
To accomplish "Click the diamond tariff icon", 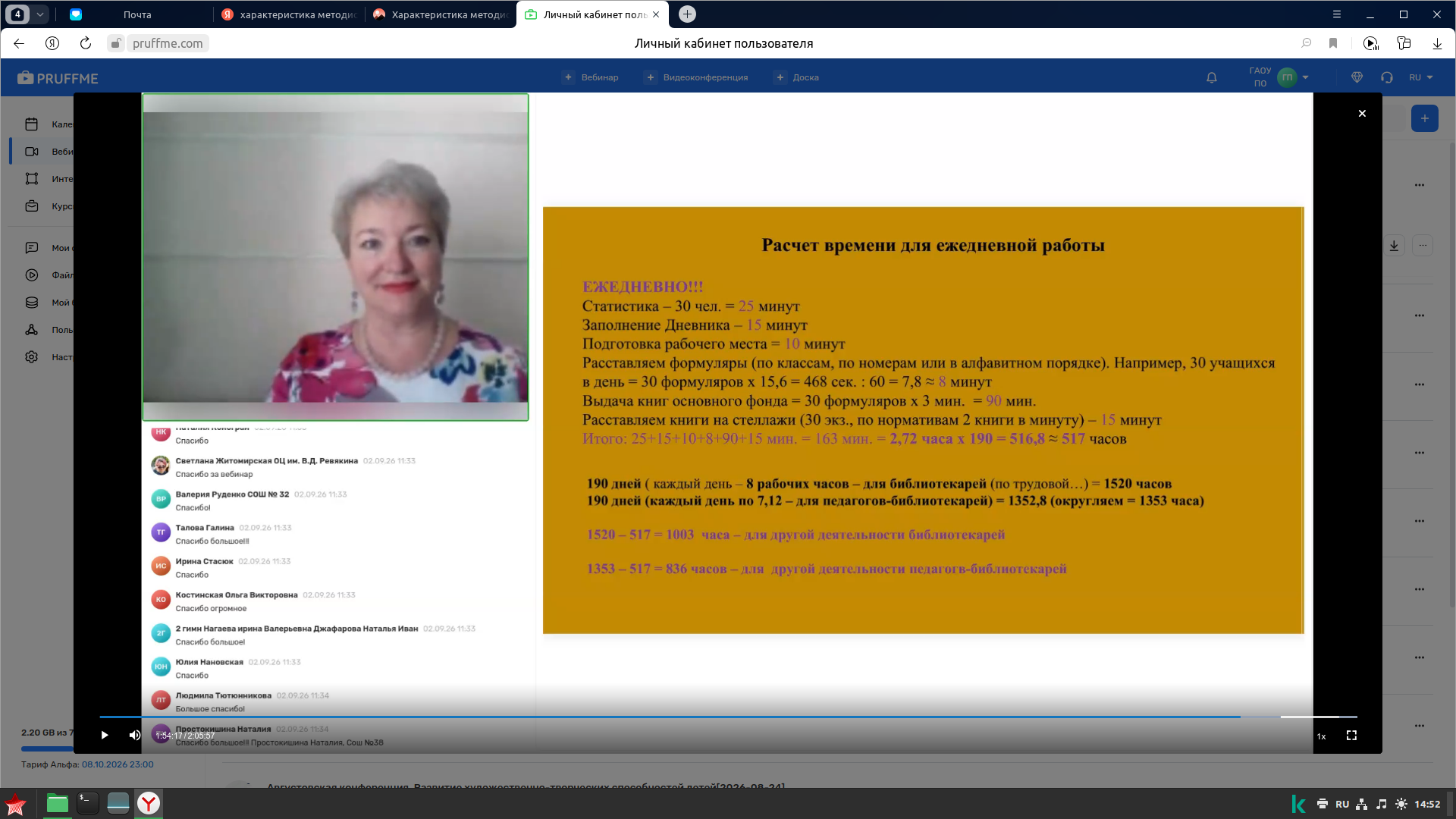I will [x=1357, y=77].
